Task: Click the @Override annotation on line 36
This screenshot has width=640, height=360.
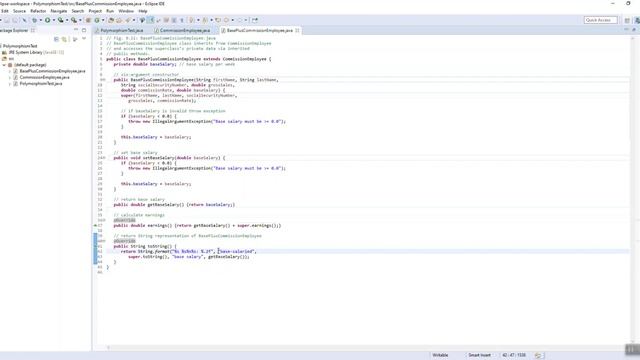Action: click(124, 220)
